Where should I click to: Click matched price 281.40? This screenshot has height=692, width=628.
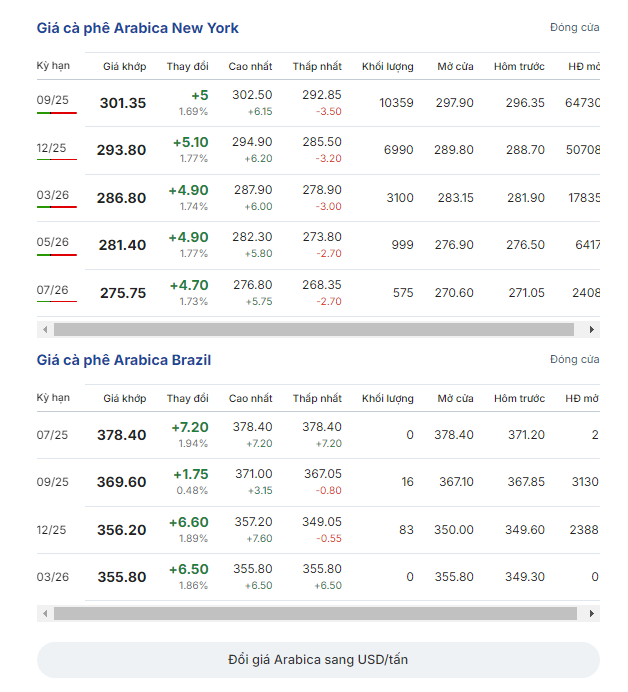[122, 245]
